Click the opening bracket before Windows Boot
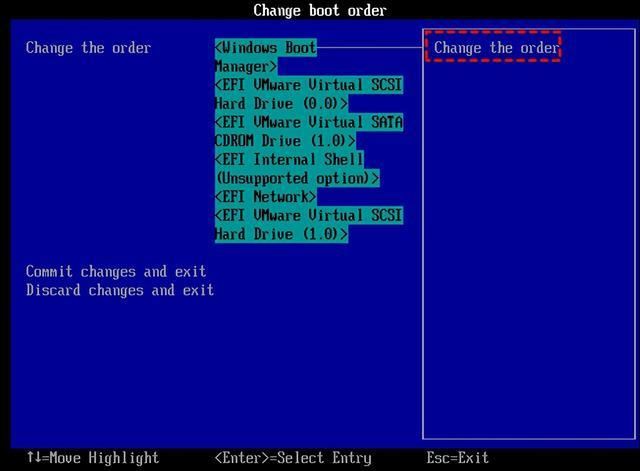Image resolution: width=640 pixels, height=471 pixels. (x=219, y=48)
